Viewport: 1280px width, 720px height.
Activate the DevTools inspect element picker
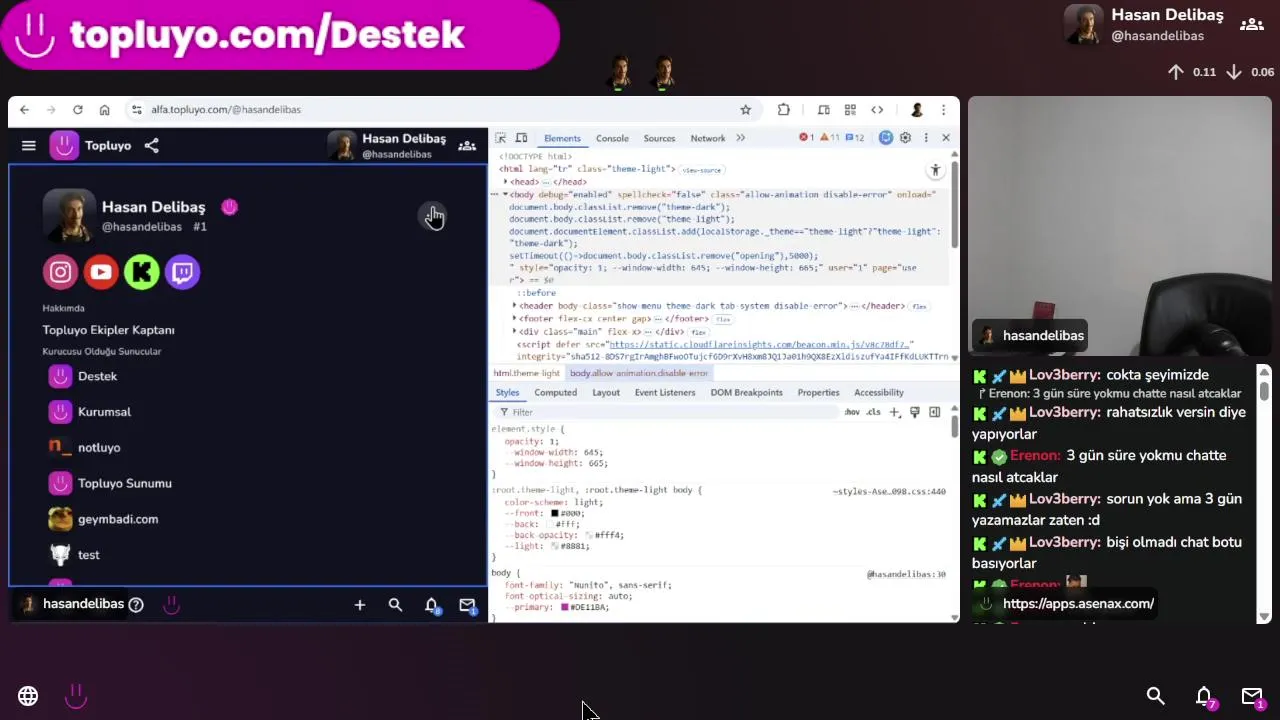pyautogui.click(x=501, y=138)
